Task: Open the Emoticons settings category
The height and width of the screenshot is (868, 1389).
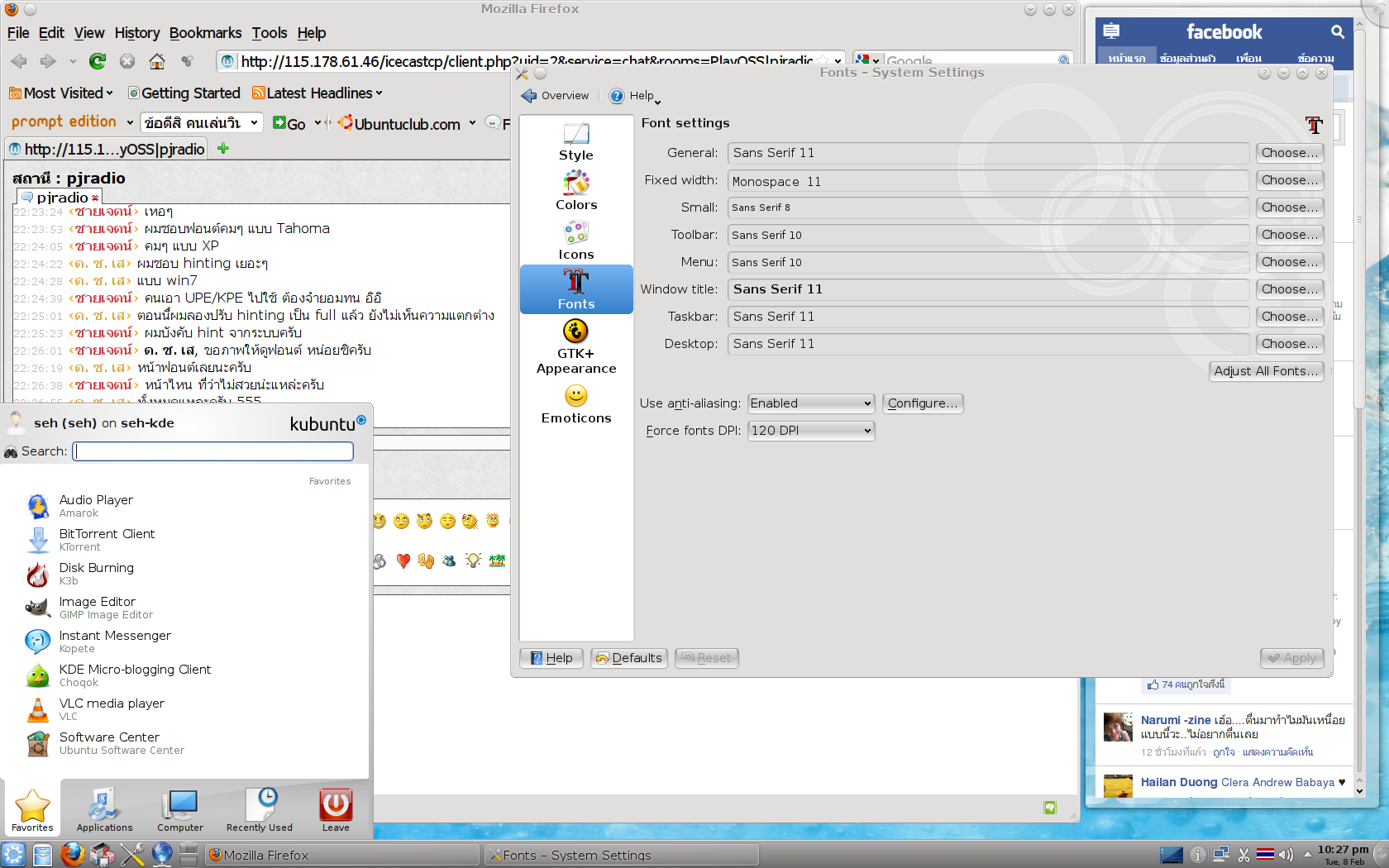Action: pos(576,404)
